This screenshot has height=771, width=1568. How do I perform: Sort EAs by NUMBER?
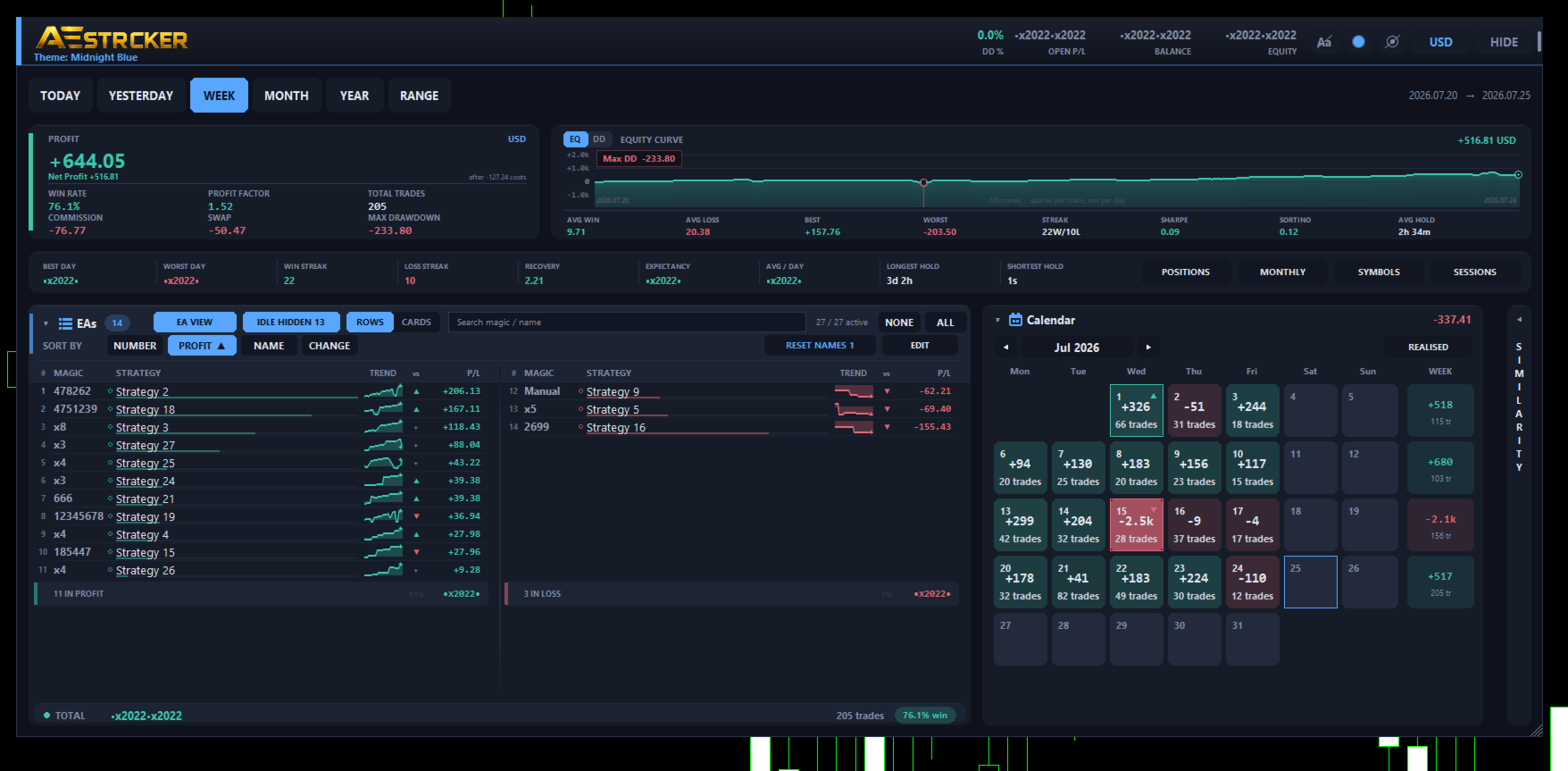[x=135, y=346]
